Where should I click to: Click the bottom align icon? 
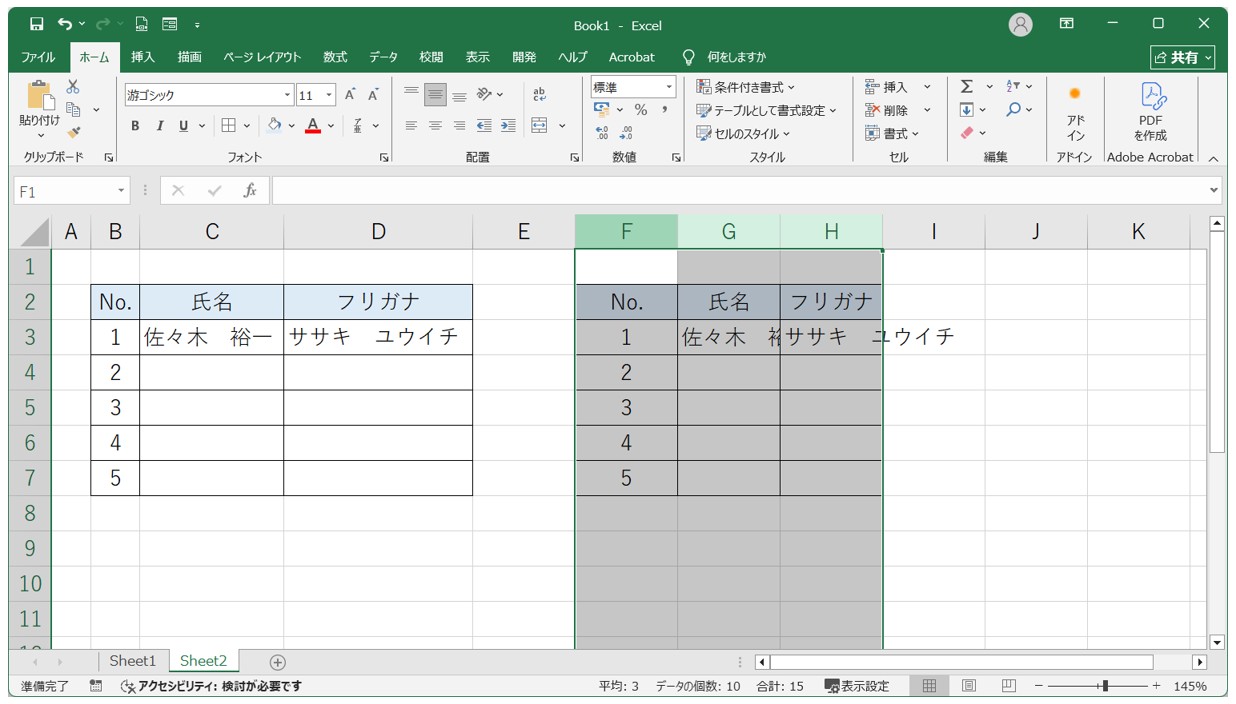[x=459, y=95]
